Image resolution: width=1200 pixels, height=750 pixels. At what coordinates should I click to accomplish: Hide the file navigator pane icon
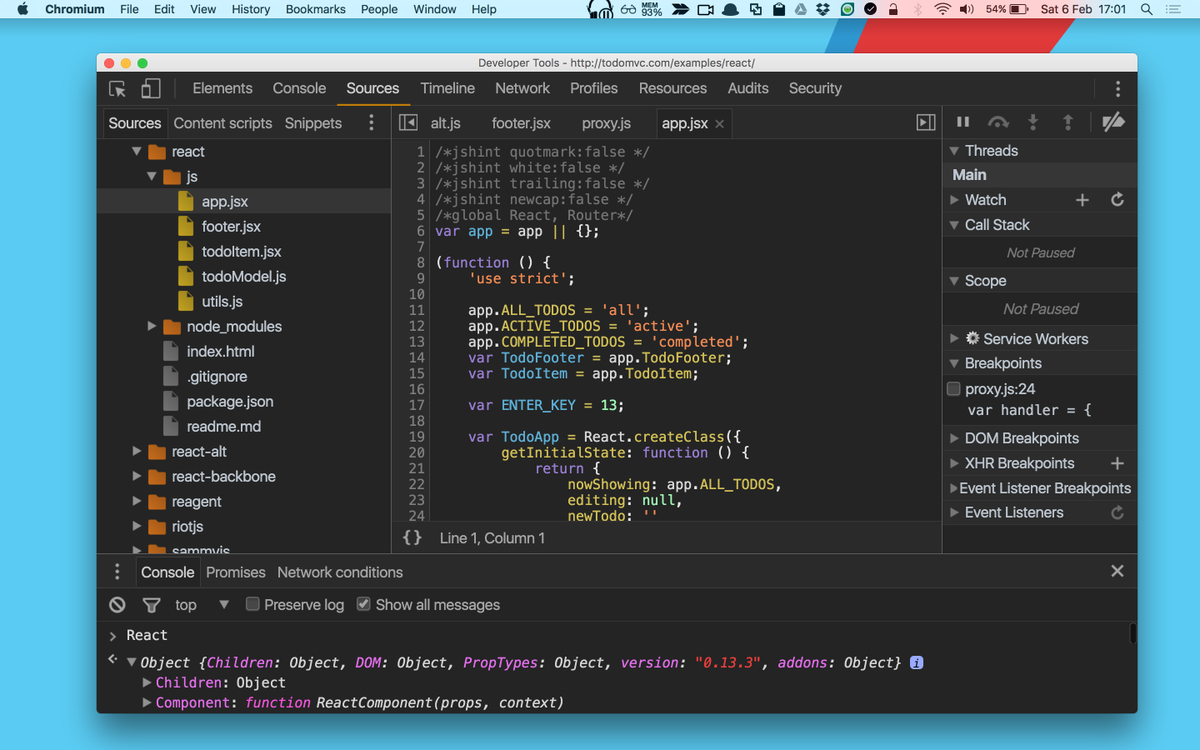point(408,123)
